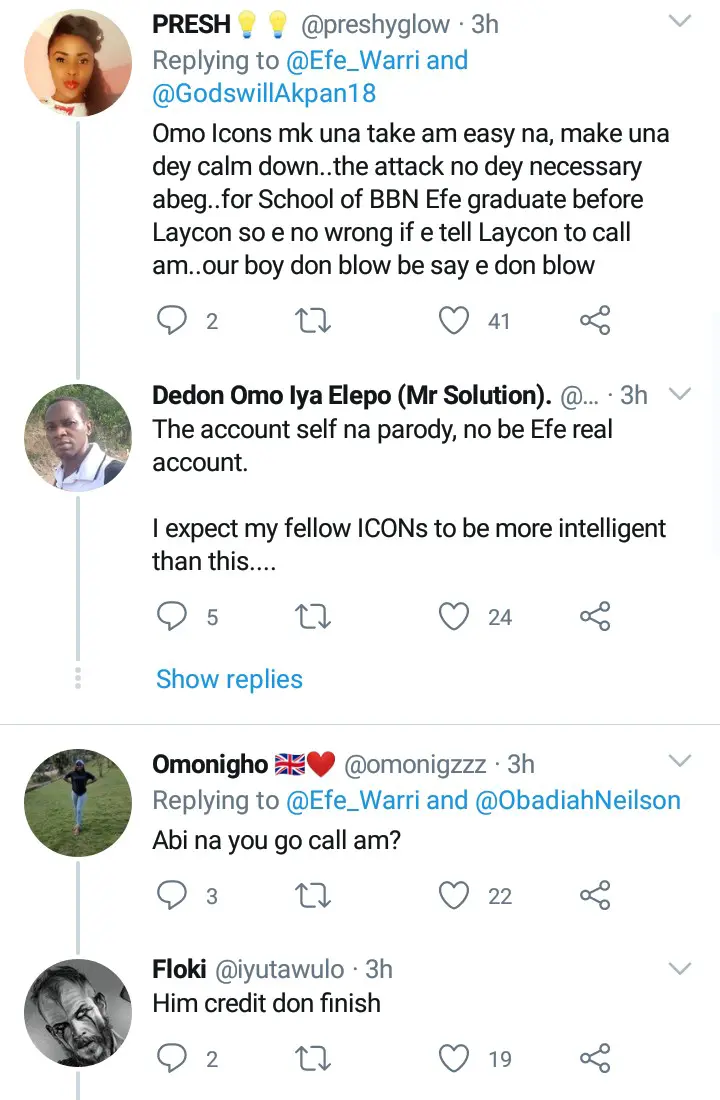Retweet the tweet about the parody account
Viewport: 720px width, 1100px height.
[x=314, y=617]
